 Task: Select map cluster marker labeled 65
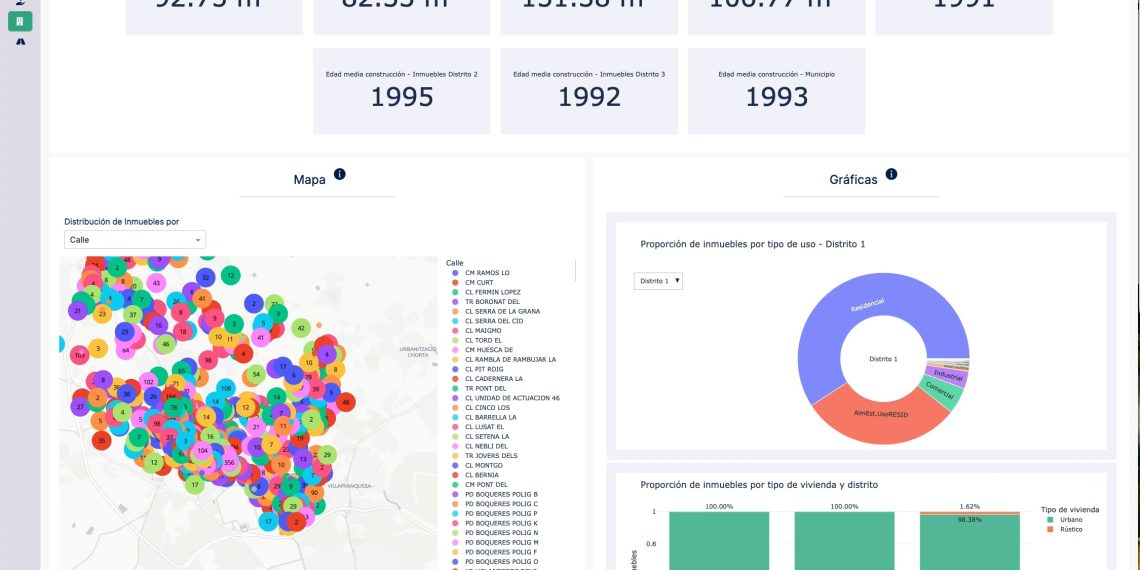tap(182, 370)
